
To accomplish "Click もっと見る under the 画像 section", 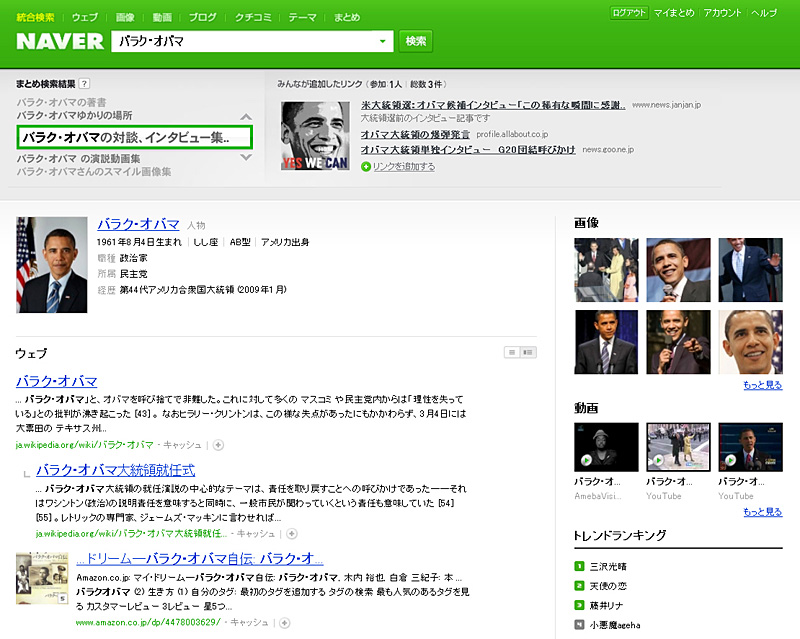I will point(763,385).
